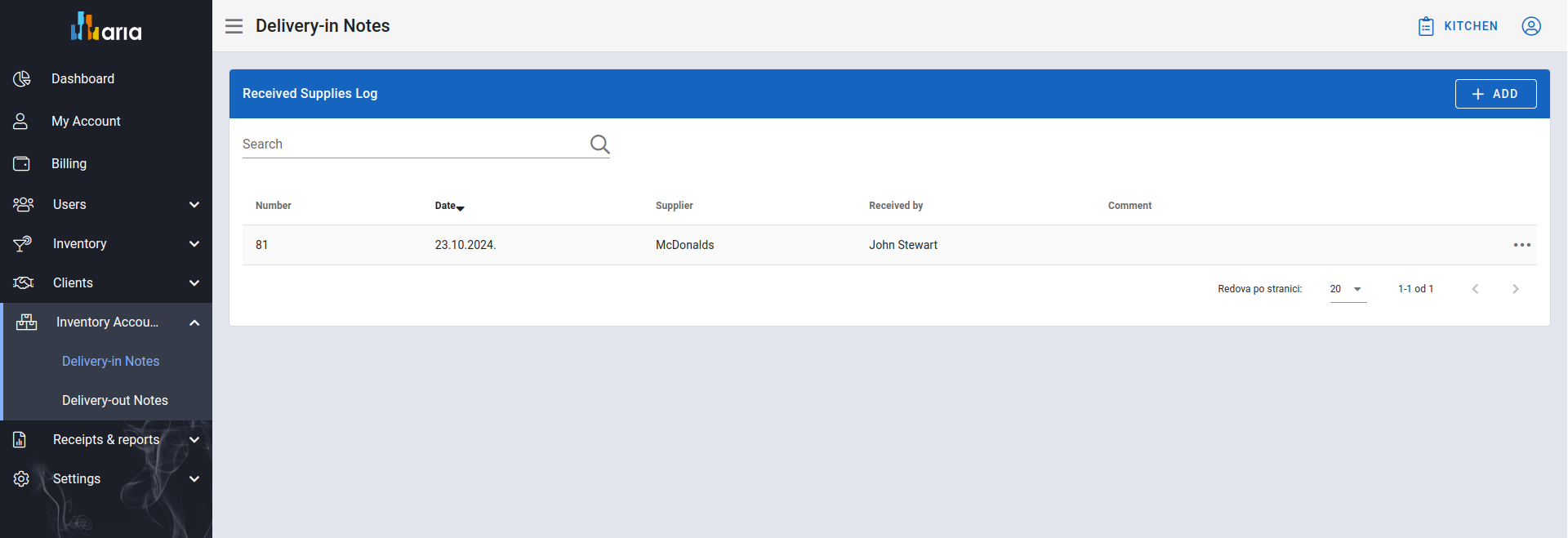The image size is (1568, 538).
Task: Sort by Supplier column header
Action: click(x=675, y=206)
